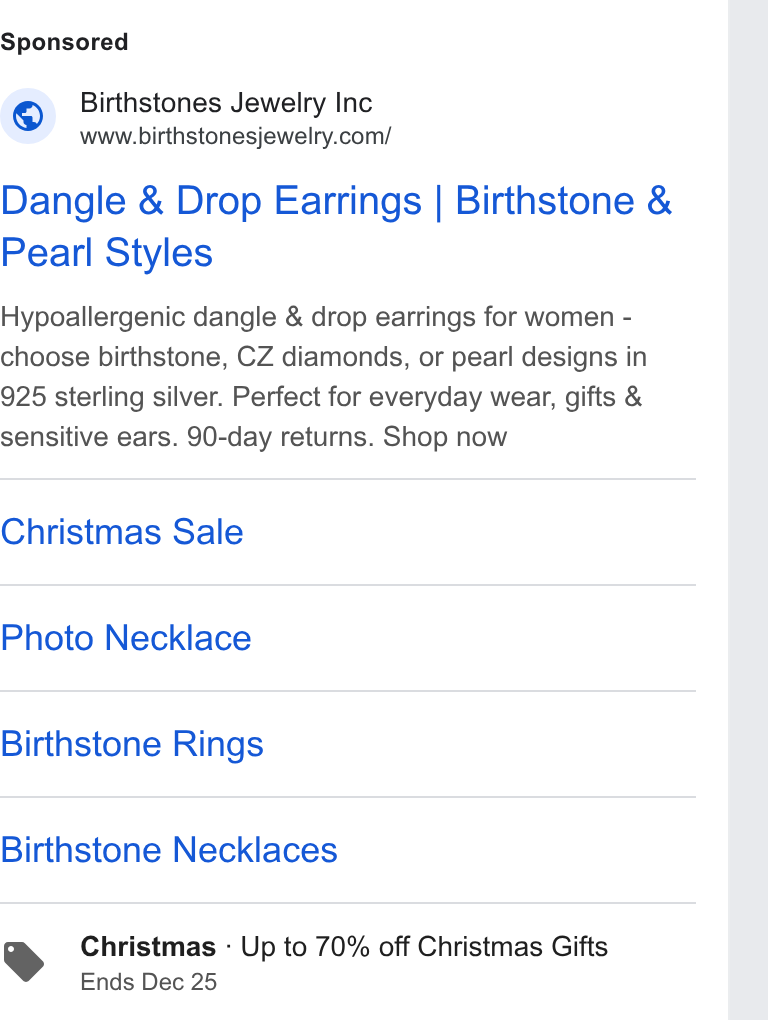Open the Birthstones Jewelry Inc advertiser name
Image resolution: width=768 pixels, height=1020 pixels.
click(x=226, y=103)
